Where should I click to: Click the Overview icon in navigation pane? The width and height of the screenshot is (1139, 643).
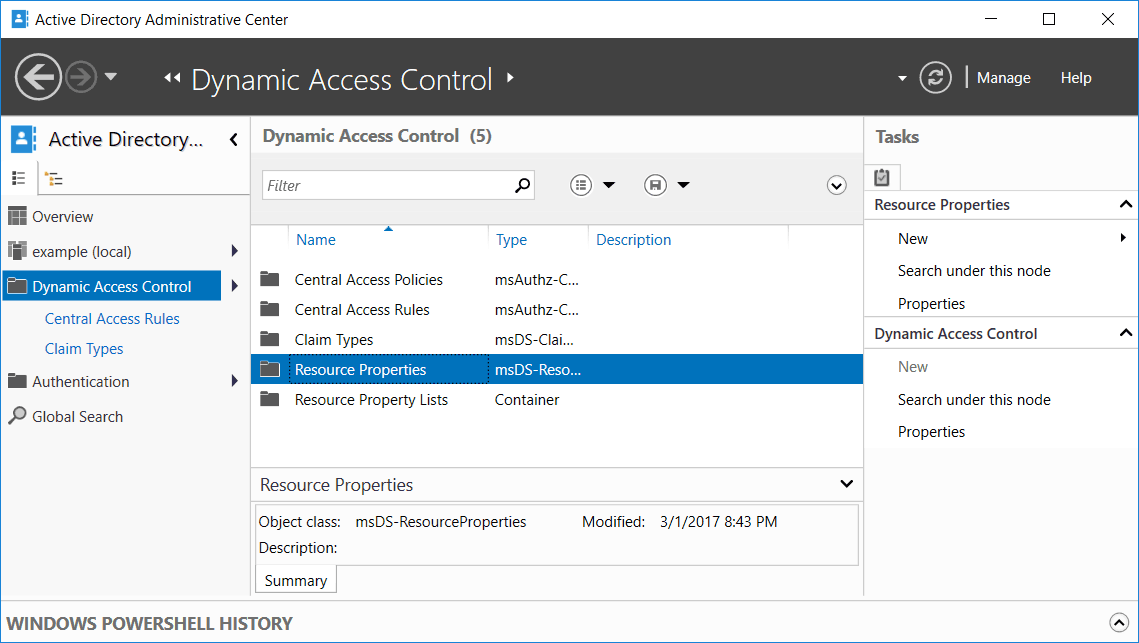(x=17, y=216)
